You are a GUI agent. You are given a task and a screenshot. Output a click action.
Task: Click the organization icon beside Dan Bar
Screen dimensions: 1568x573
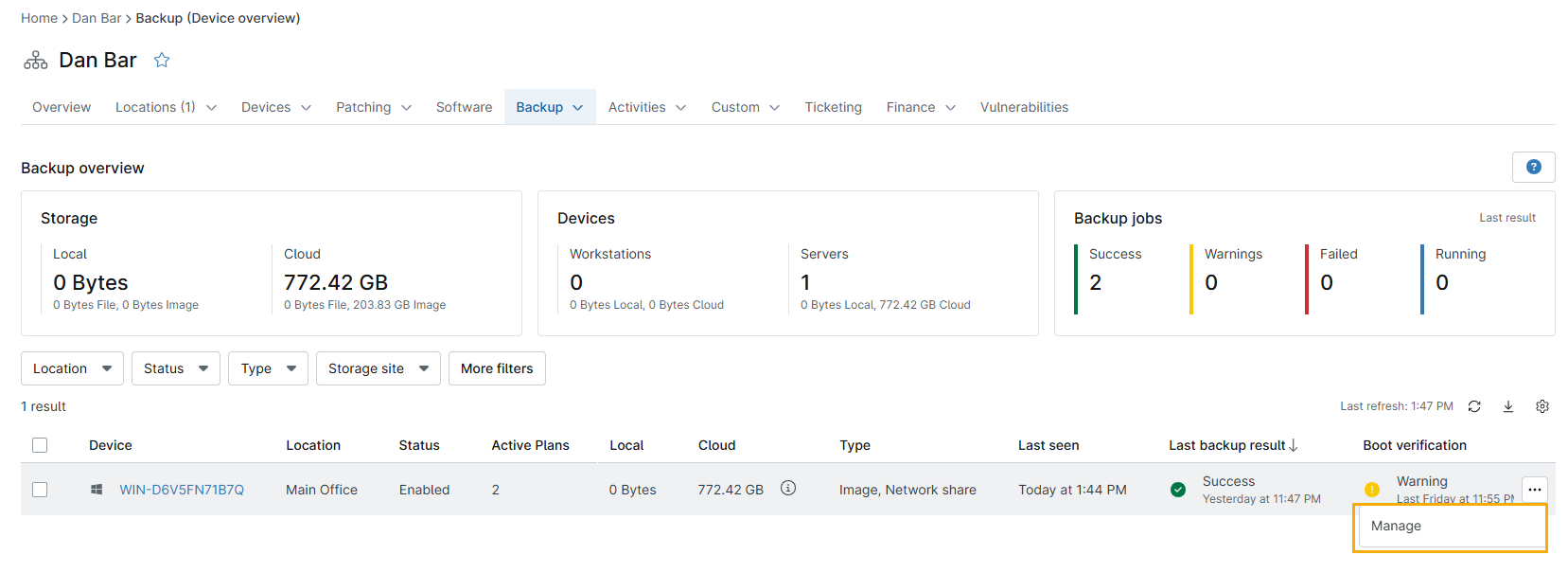[36, 61]
